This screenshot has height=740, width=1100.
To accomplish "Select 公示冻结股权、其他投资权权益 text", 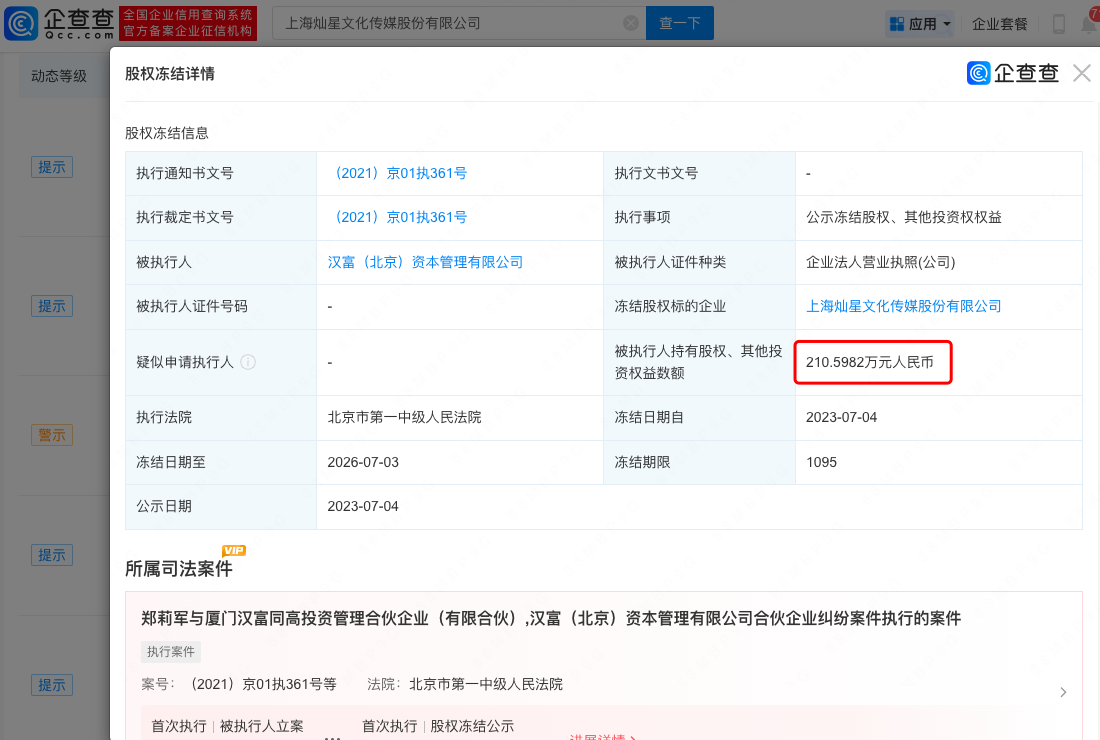I will [x=904, y=217].
